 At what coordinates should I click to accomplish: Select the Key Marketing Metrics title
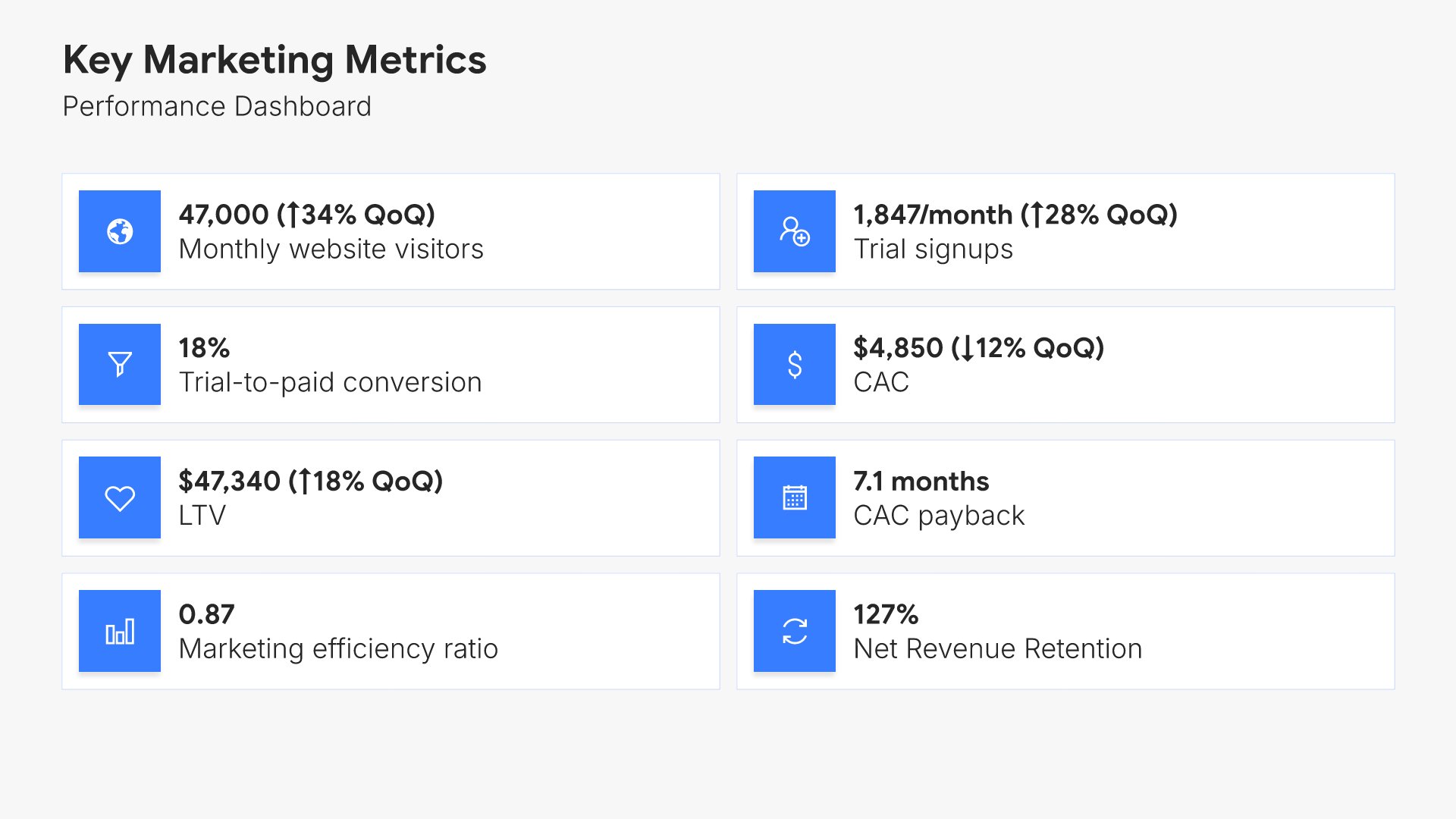pyautogui.click(x=275, y=60)
